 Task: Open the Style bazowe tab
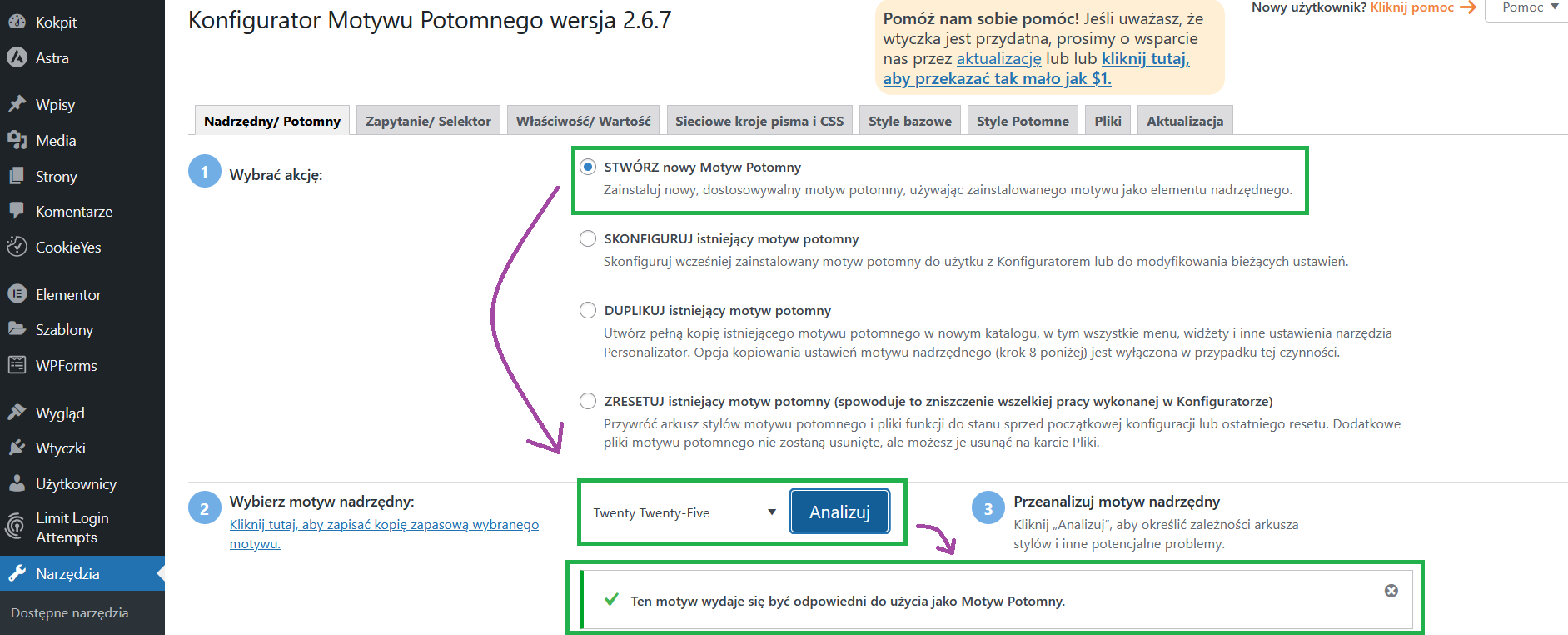coord(910,121)
